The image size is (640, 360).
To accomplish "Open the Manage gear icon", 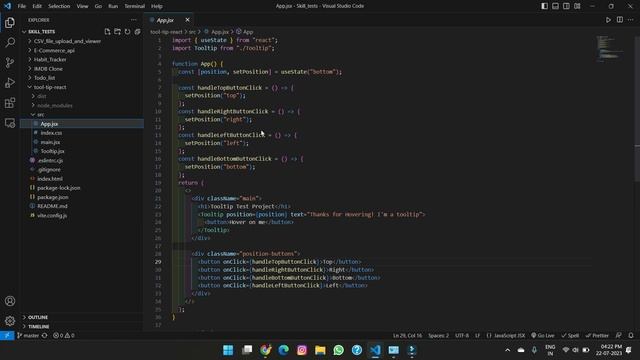I will (10, 321).
